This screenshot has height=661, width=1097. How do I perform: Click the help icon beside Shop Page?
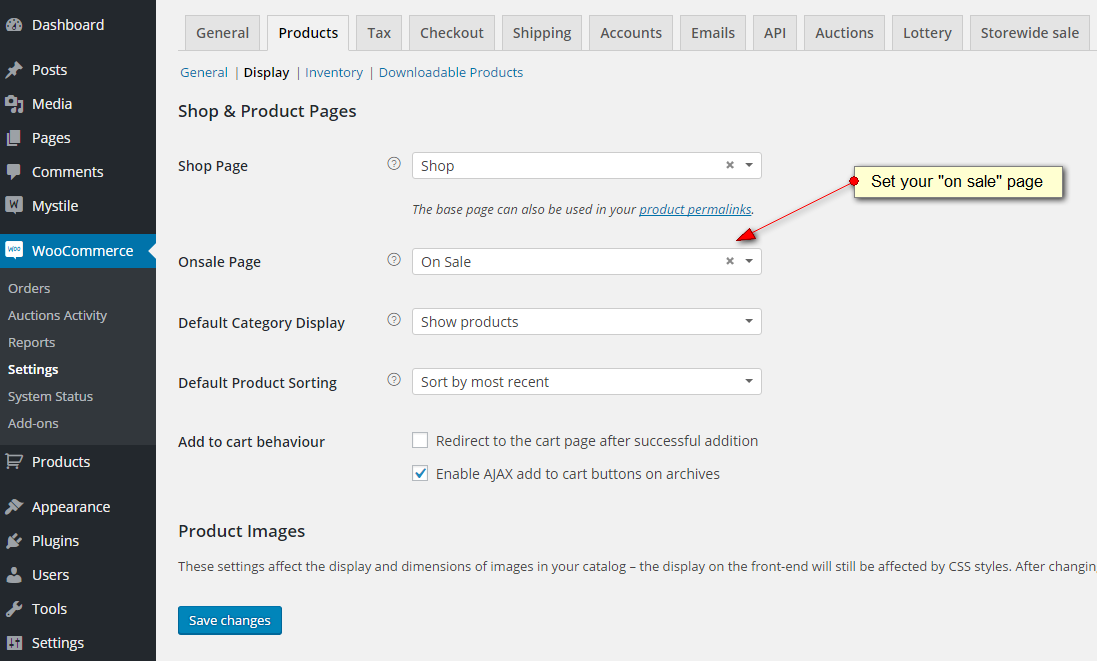[x=394, y=164]
